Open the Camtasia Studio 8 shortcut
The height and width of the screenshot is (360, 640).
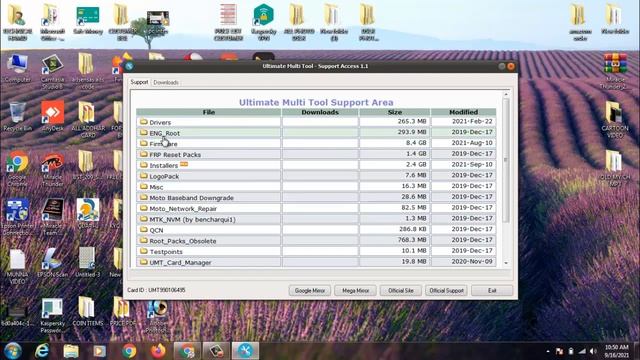[x=52, y=71]
